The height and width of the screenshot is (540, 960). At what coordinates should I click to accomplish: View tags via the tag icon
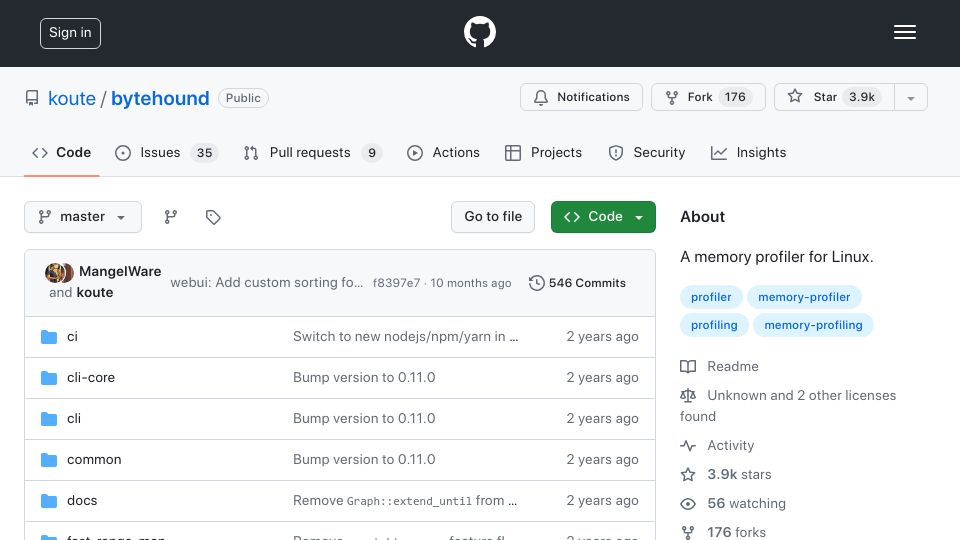[212, 217]
